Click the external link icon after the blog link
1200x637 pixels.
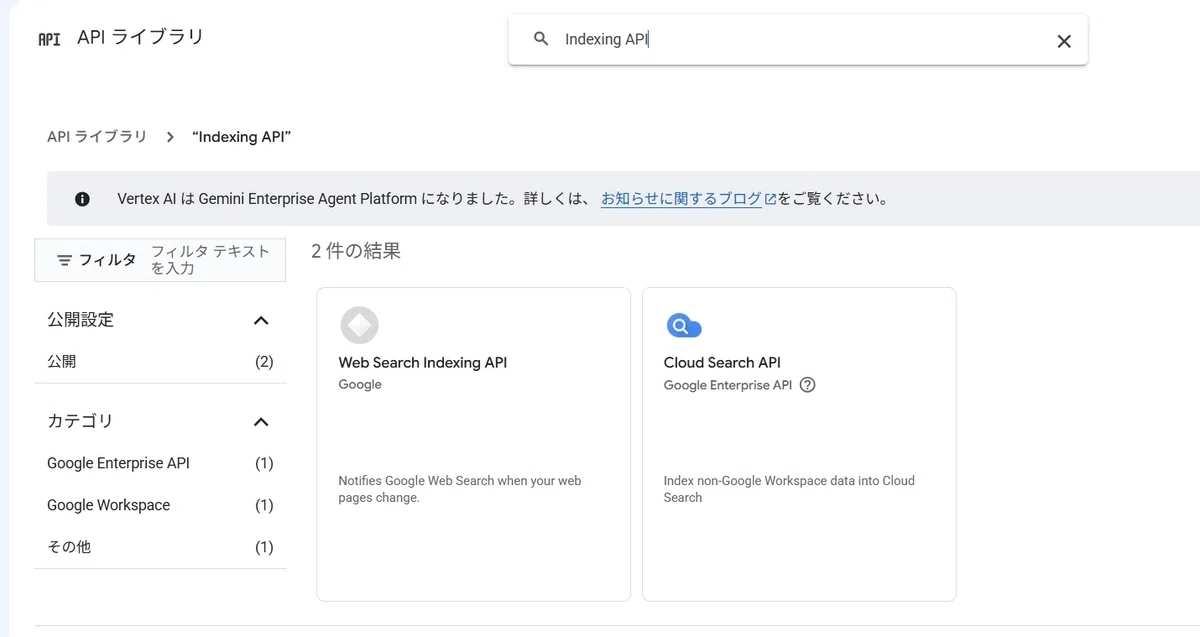click(x=770, y=199)
